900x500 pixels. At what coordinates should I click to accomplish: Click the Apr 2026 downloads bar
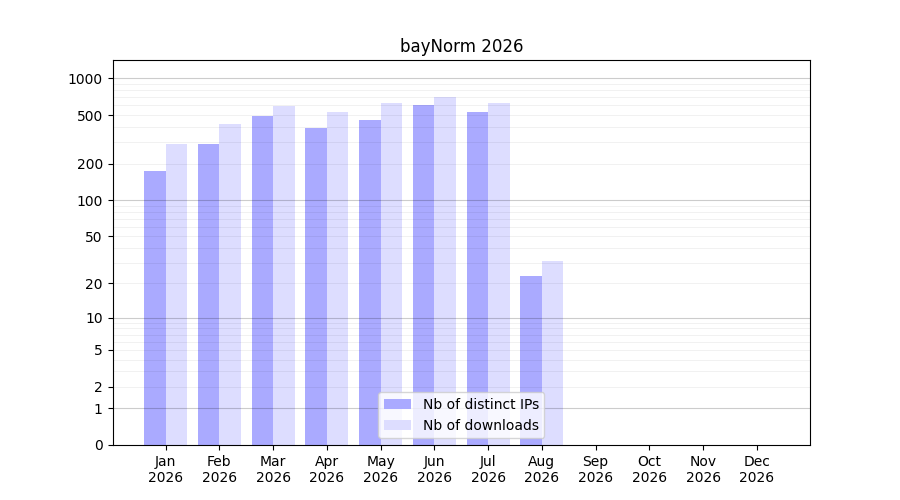pyautogui.click(x=338, y=278)
